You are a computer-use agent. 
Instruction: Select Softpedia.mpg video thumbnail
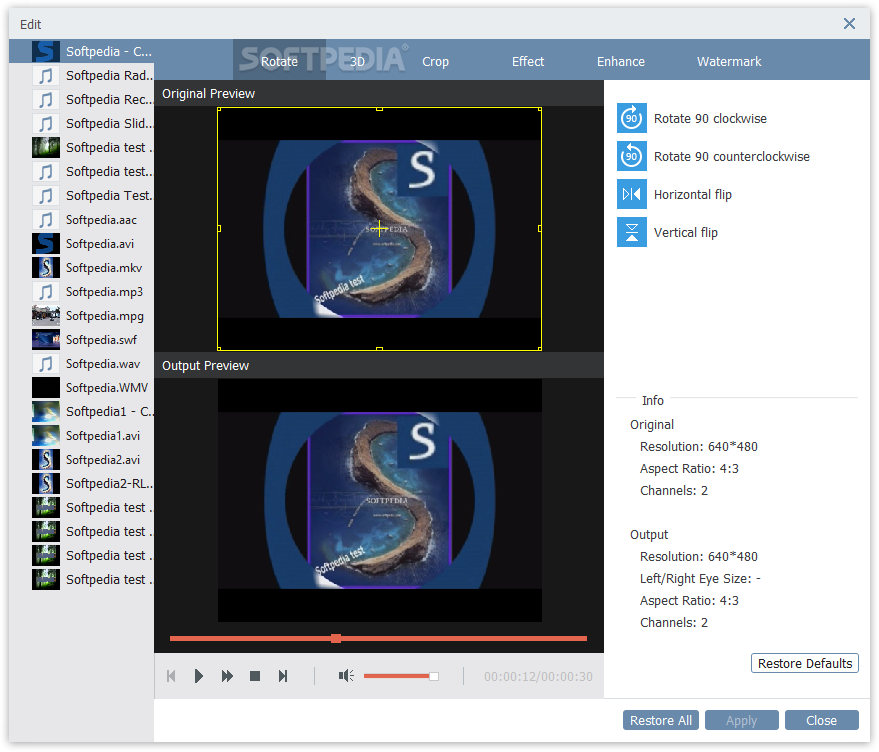[x=46, y=316]
